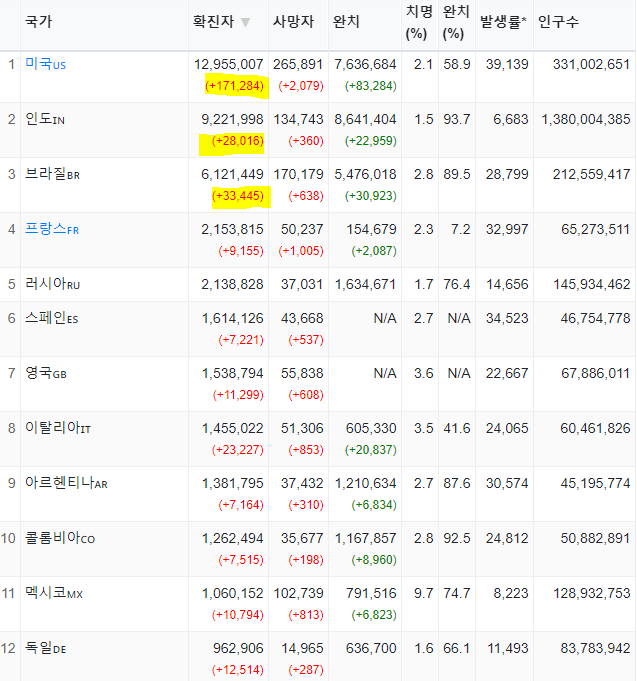Click Italy confirmed increase (+23,227)
This screenshot has width=637, height=681.
[x=238, y=450]
